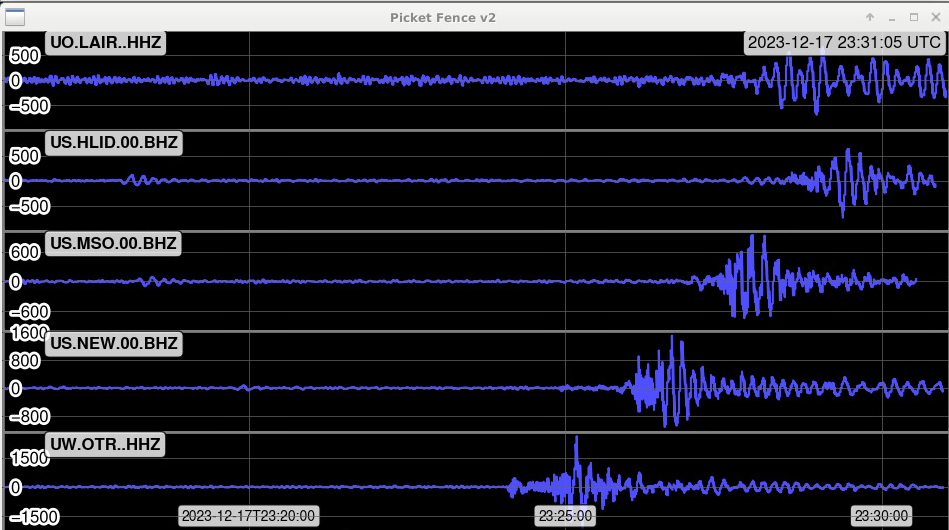The image size is (949, 530).
Task: Click the 23:25:00 time axis marker
Action: click(565, 516)
